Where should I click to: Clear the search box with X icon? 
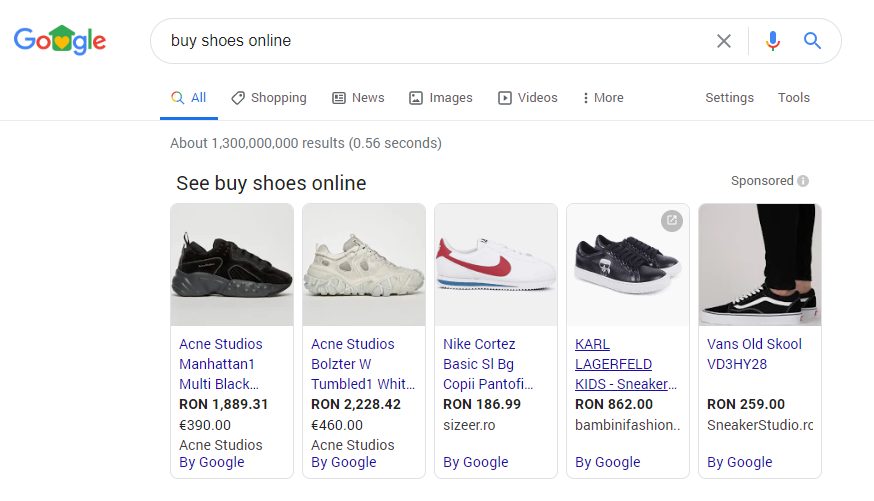(x=724, y=41)
